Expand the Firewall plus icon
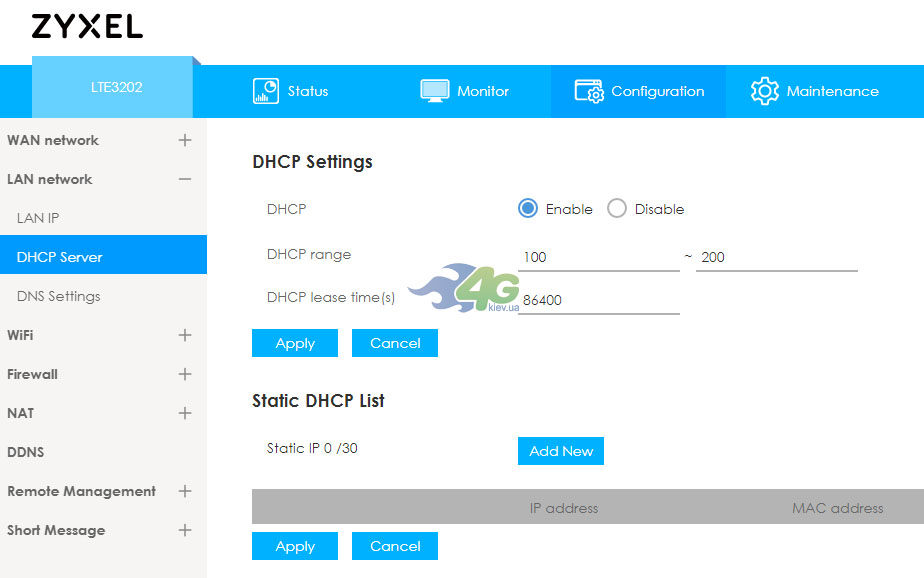This screenshot has width=924, height=578. (x=185, y=374)
